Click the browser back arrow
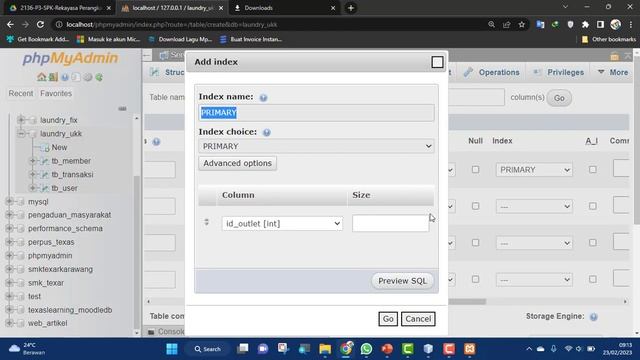 click(x=10, y=24)
